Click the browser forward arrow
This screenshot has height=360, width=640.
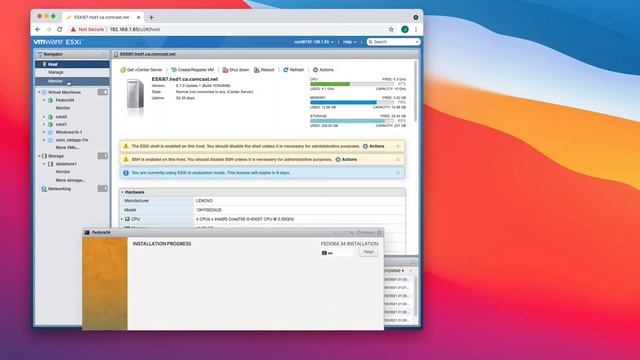point(49,29)
